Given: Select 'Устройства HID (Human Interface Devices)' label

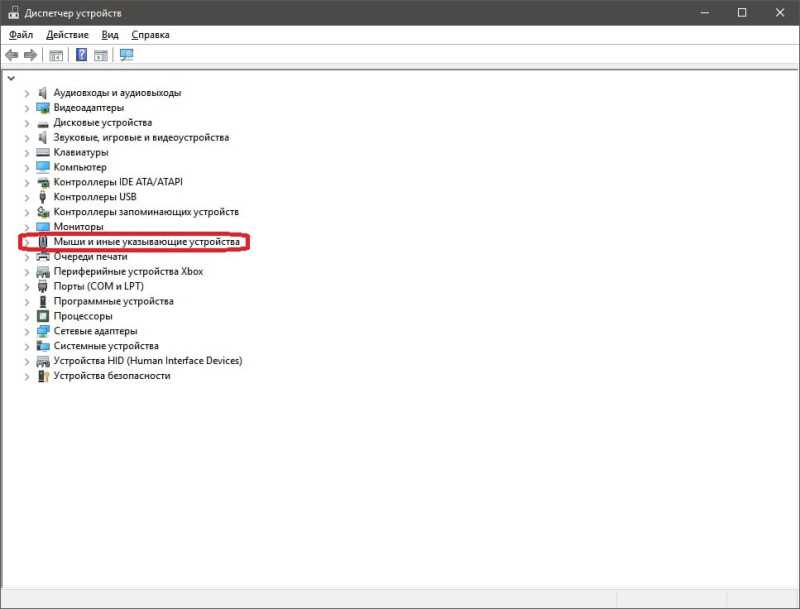Looking at the screenshot, I should 148,361.
